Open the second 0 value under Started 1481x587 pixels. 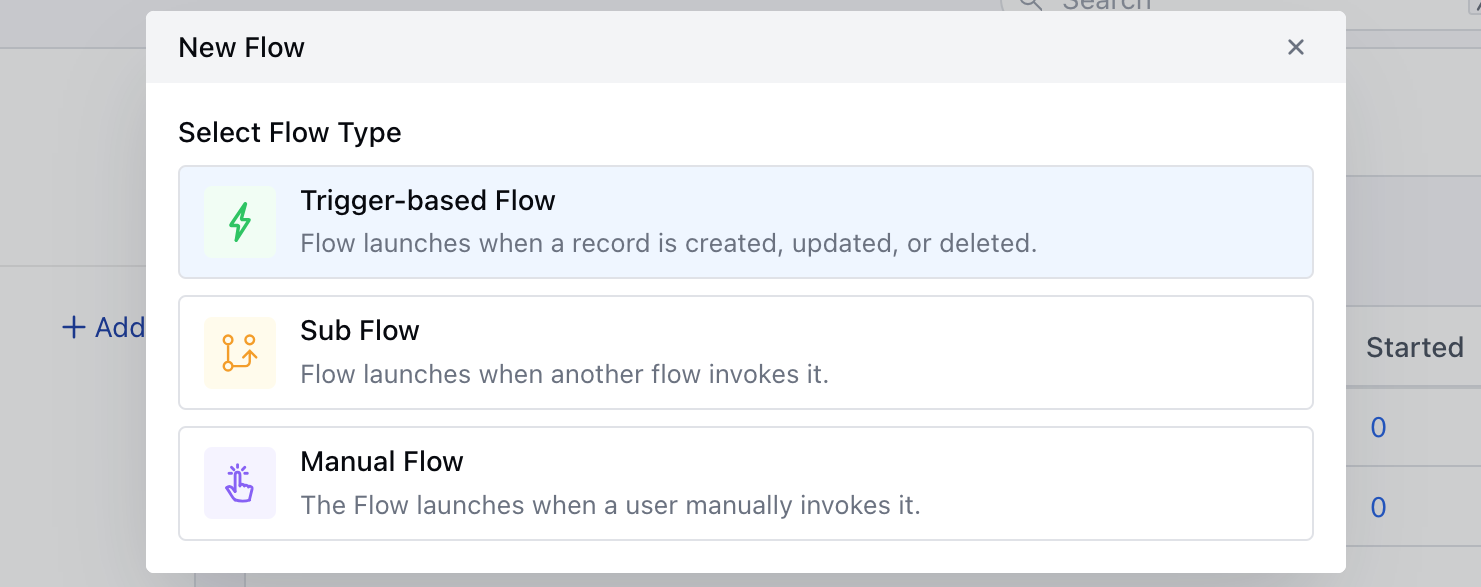(x=1378, y=508)
